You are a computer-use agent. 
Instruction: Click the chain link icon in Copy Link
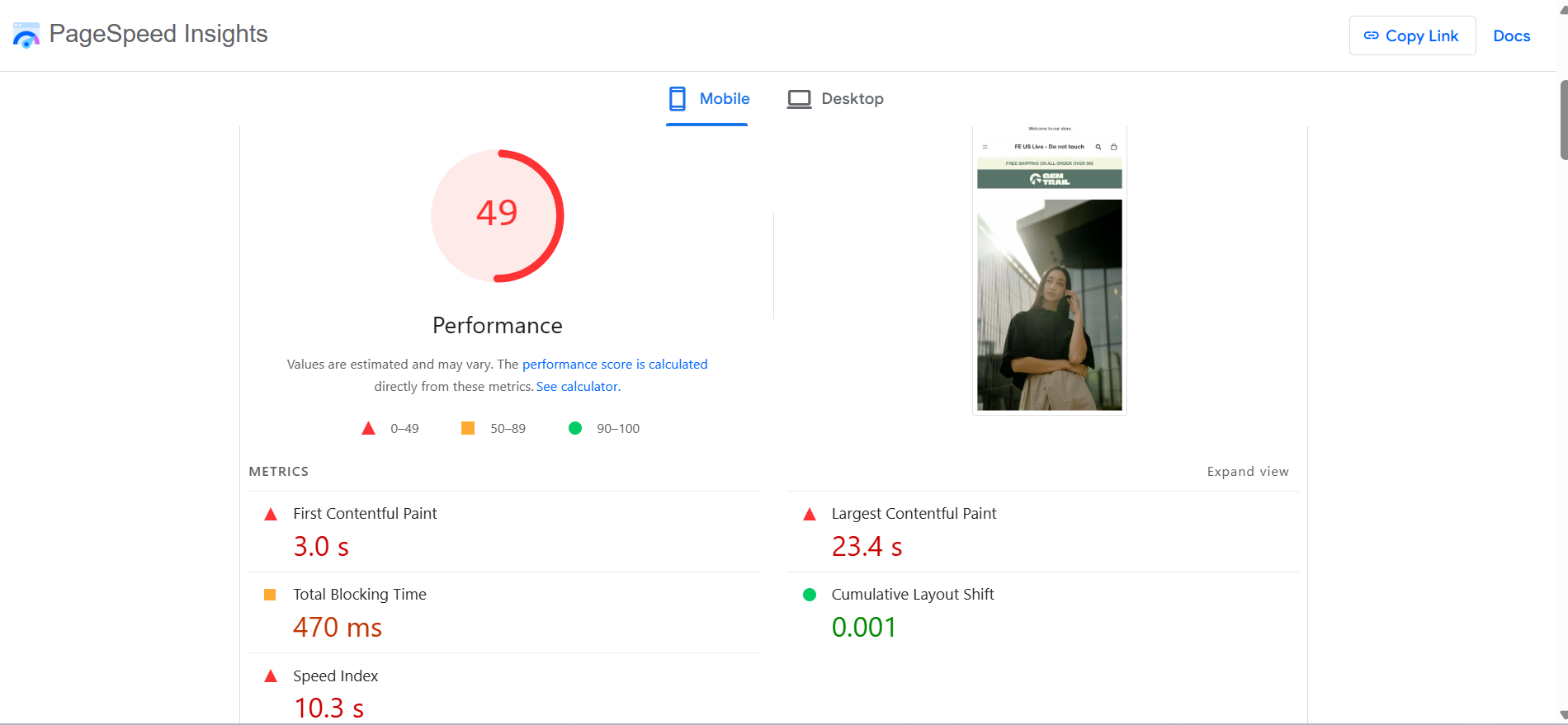1371,35
